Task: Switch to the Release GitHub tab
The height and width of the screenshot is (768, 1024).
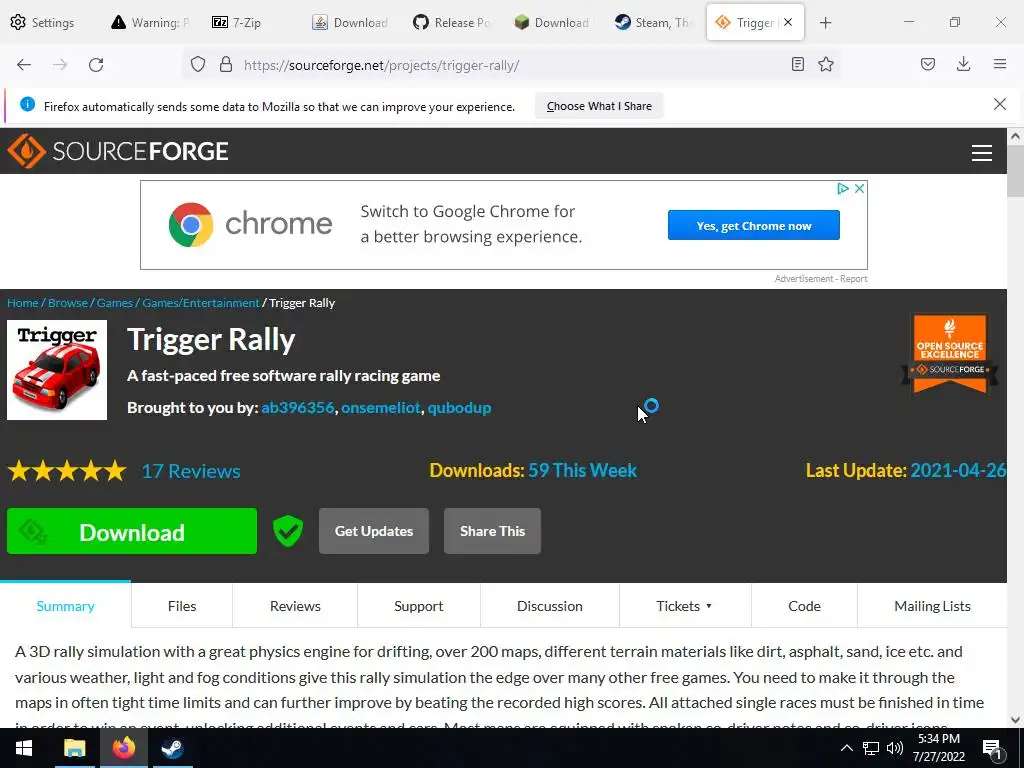Action: pos(452,23)
